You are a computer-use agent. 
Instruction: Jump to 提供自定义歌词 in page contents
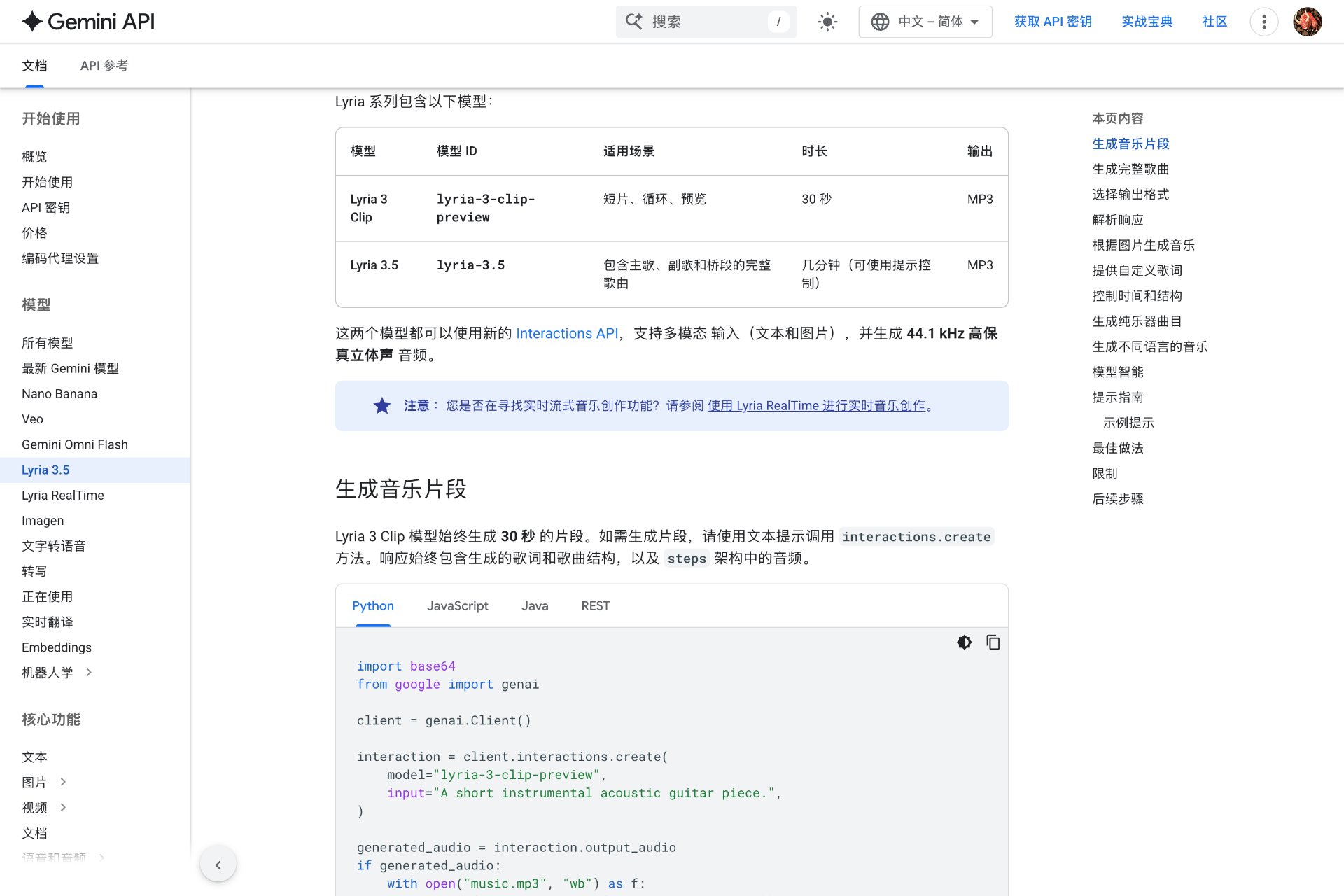click(1137, 271)
